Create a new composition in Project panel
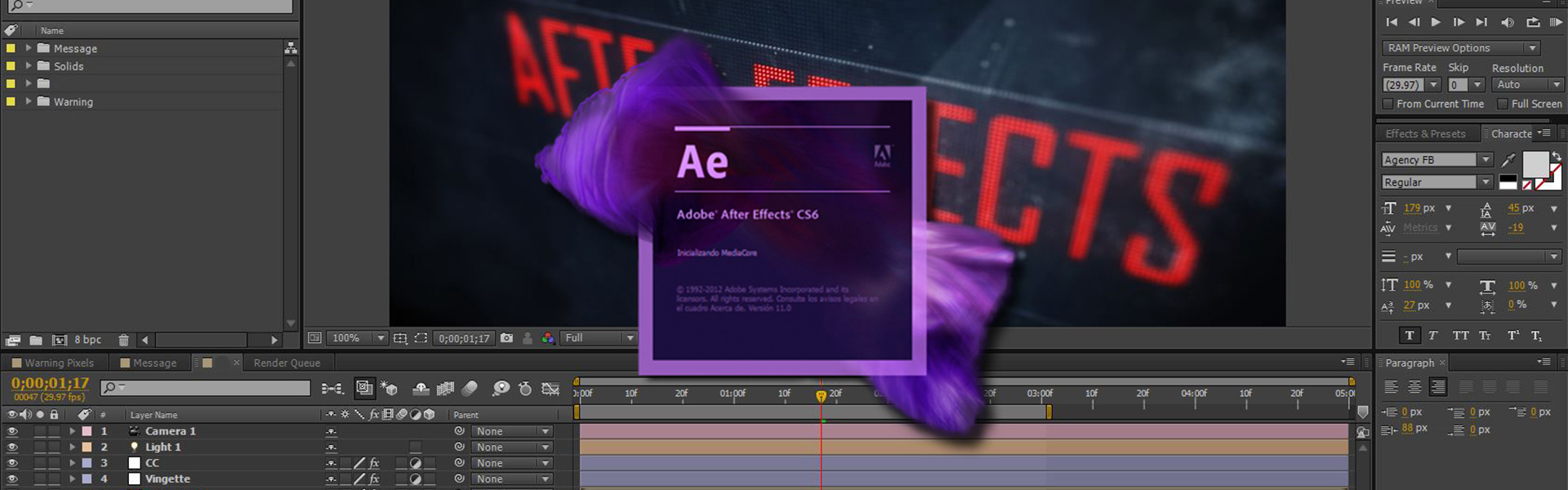 60,340
